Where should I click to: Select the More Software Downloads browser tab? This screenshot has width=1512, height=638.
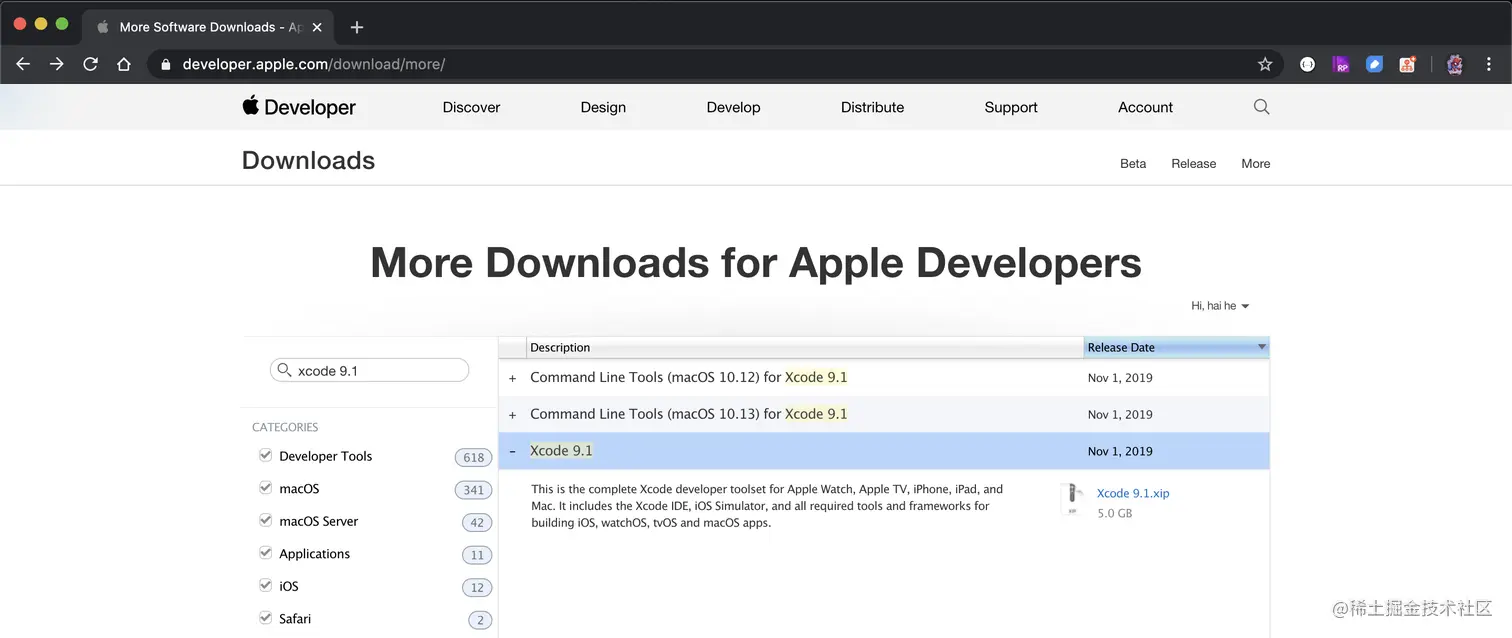(208, 27)
